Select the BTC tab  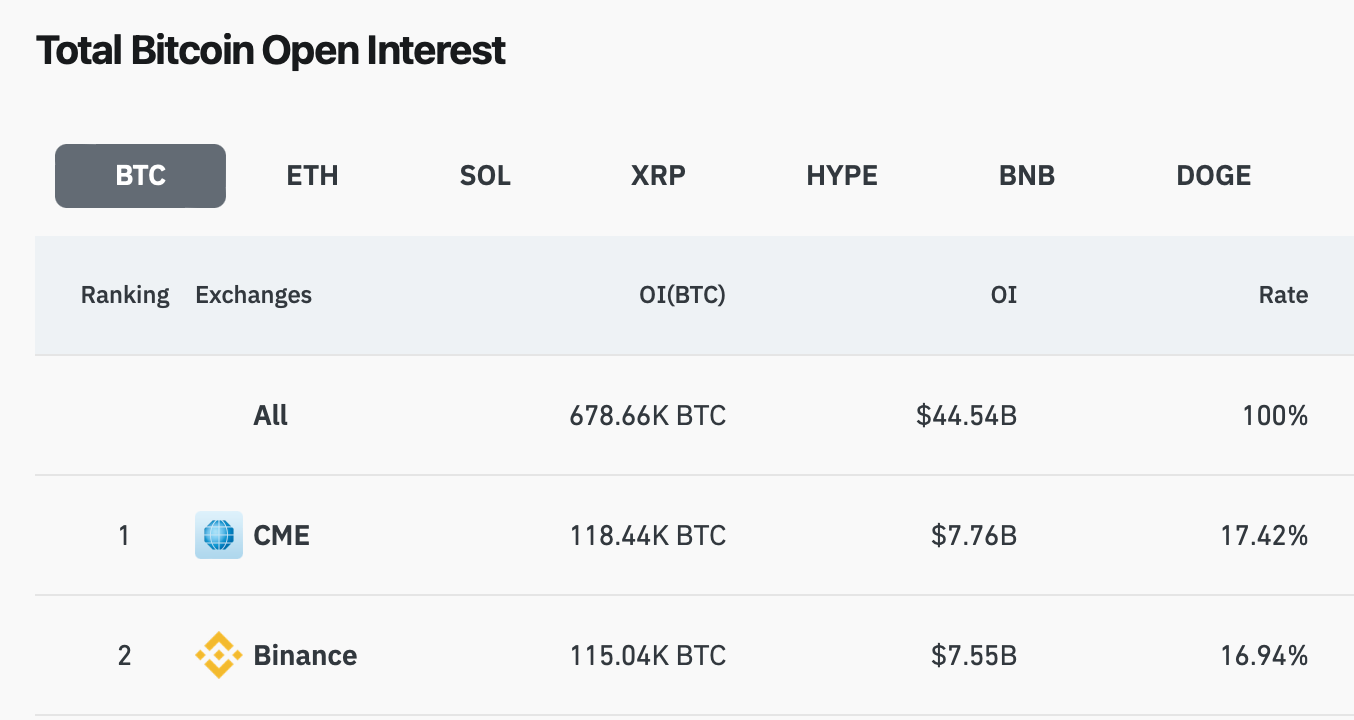click(140, 176)
